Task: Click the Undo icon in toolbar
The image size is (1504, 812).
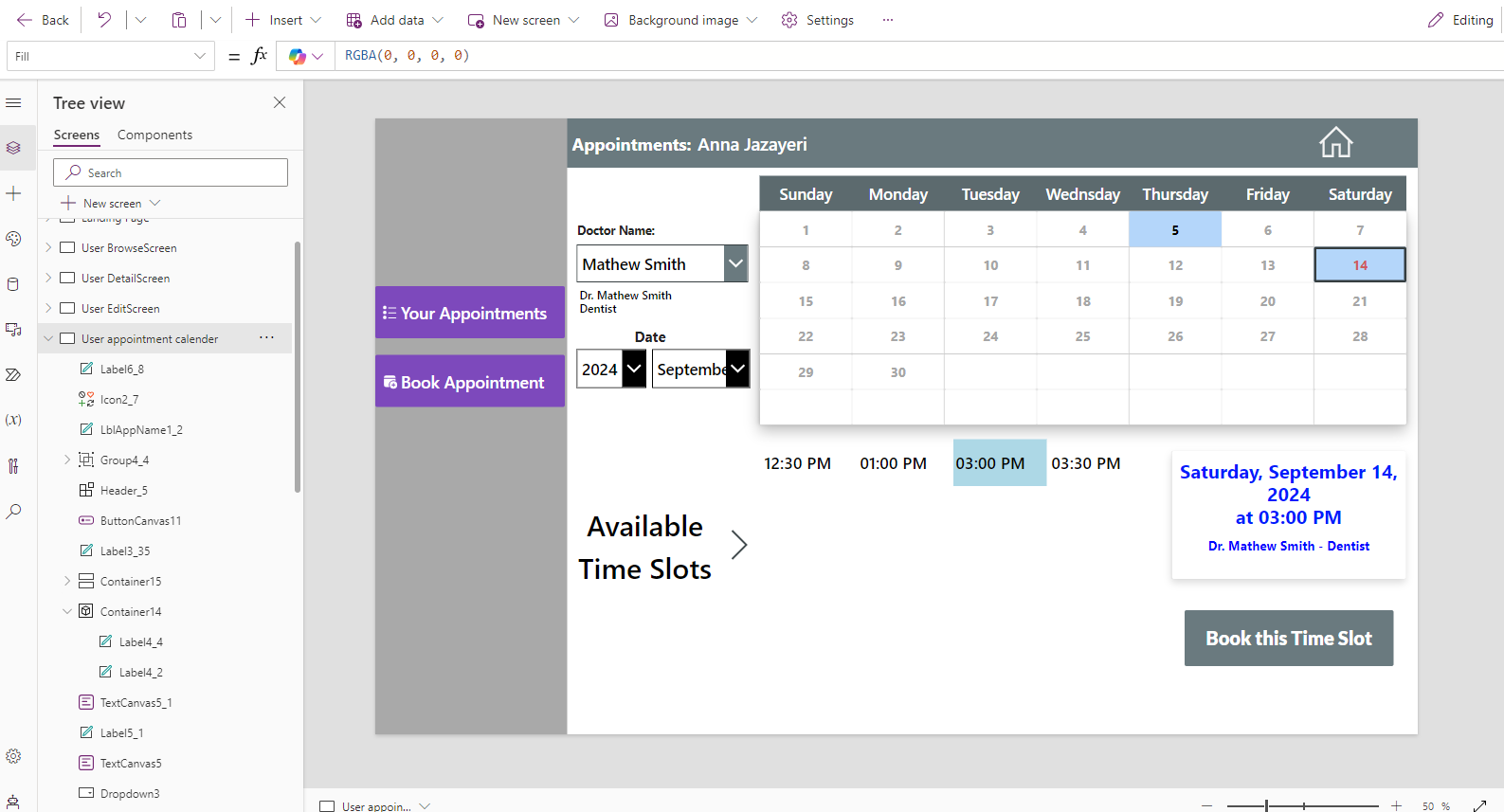Action: tap(104, 20)
